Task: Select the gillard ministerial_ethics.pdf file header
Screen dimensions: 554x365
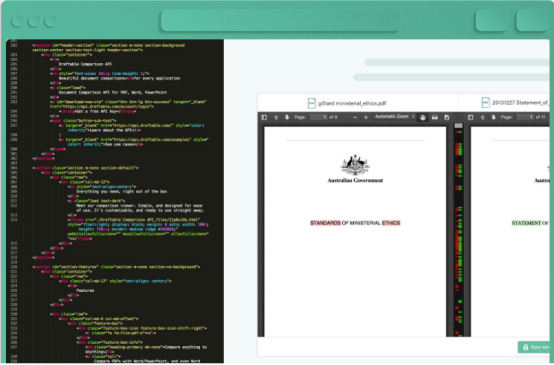Action: [x=347, y=103]
